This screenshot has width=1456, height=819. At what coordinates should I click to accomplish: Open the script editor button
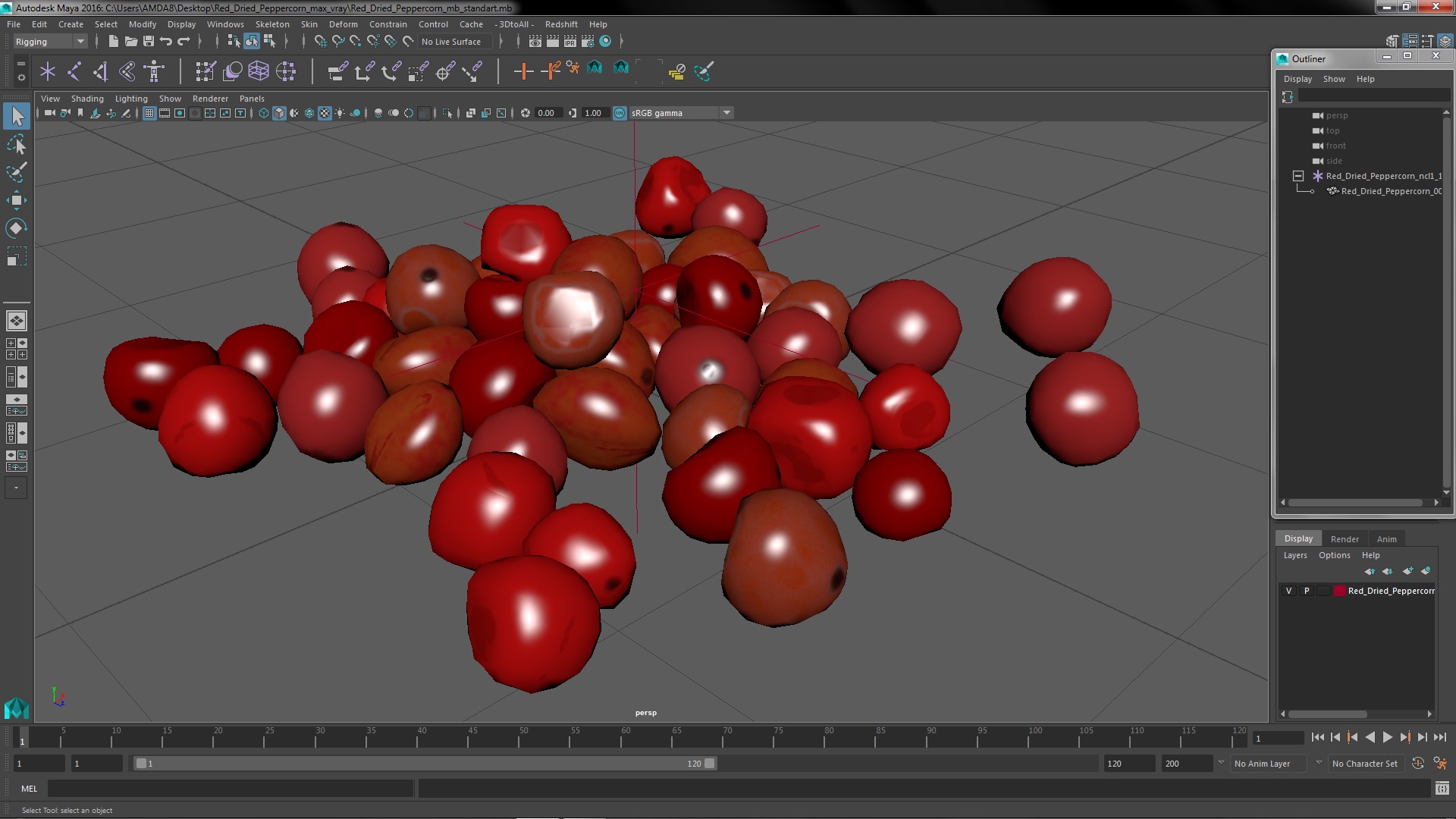[x=1442, y=789]
